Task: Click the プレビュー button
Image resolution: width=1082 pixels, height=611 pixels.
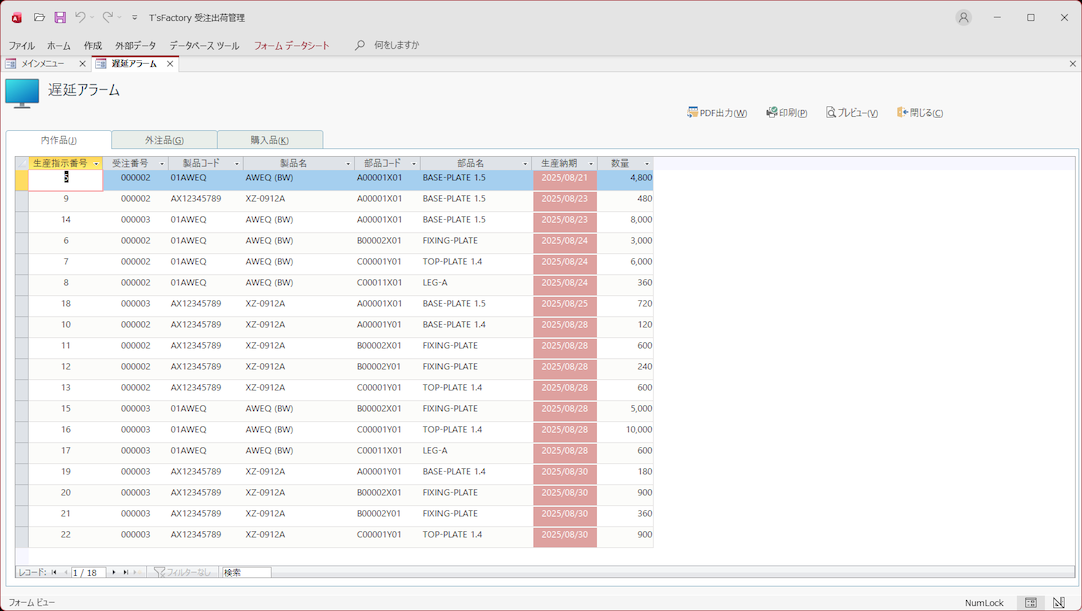Action: [852, 113]
